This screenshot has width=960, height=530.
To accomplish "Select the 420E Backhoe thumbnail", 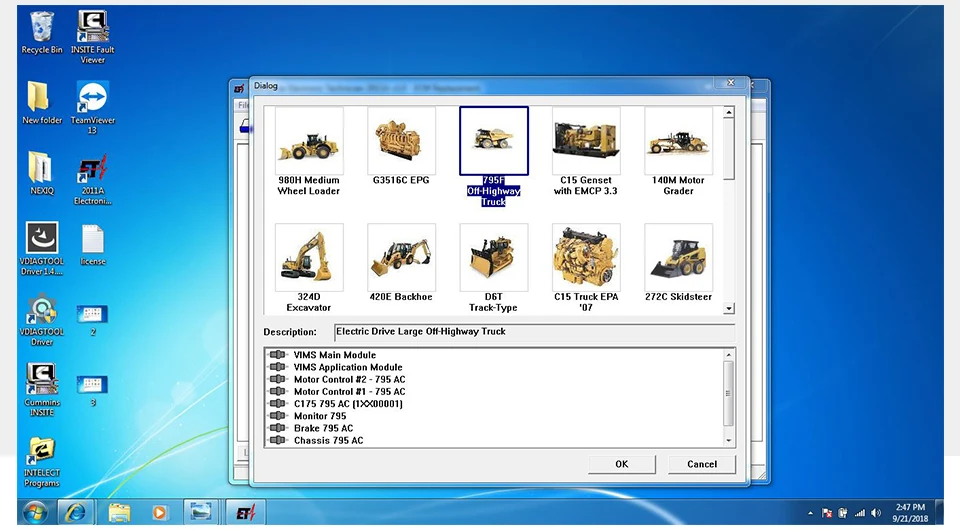I will [401, 257].
